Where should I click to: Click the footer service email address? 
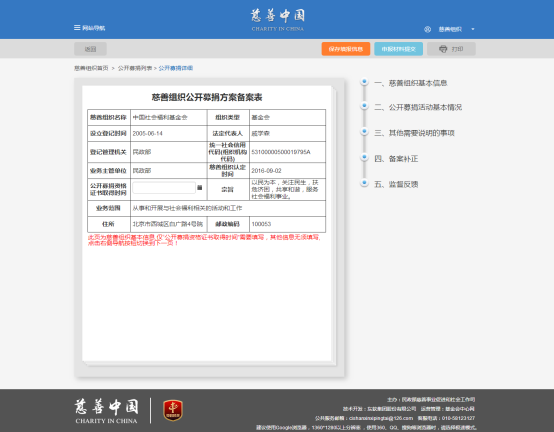(381, 418)
